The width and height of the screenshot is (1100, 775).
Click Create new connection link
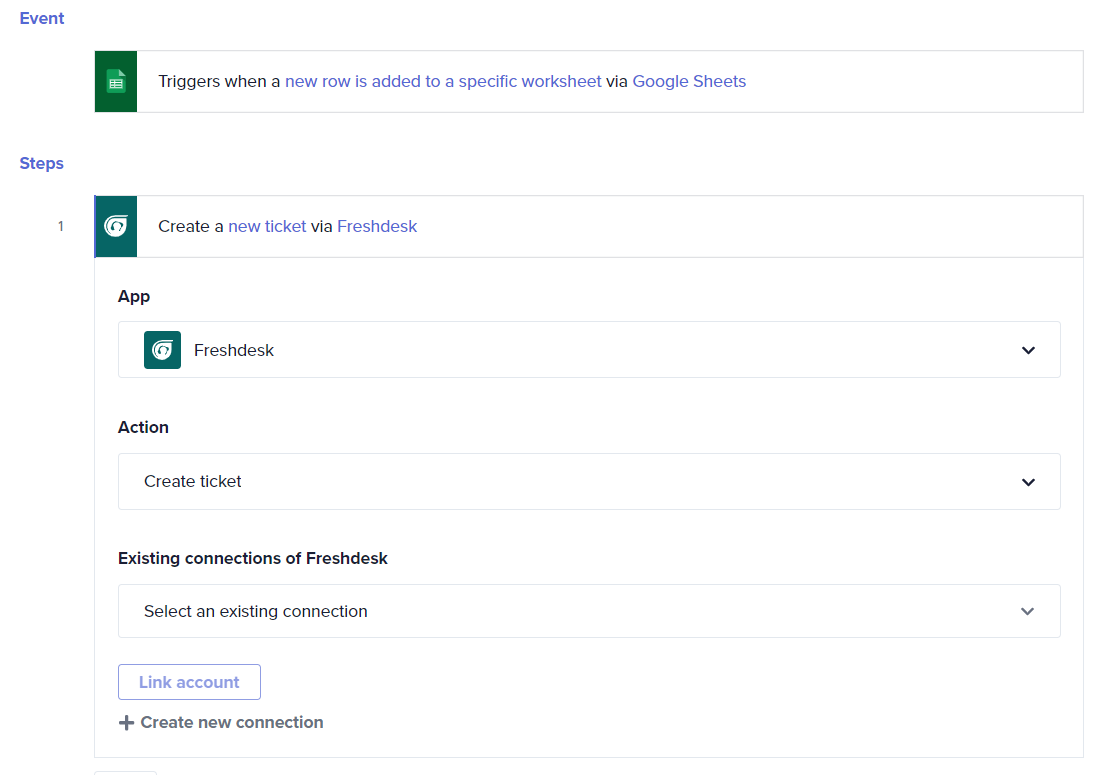(232, 722)
